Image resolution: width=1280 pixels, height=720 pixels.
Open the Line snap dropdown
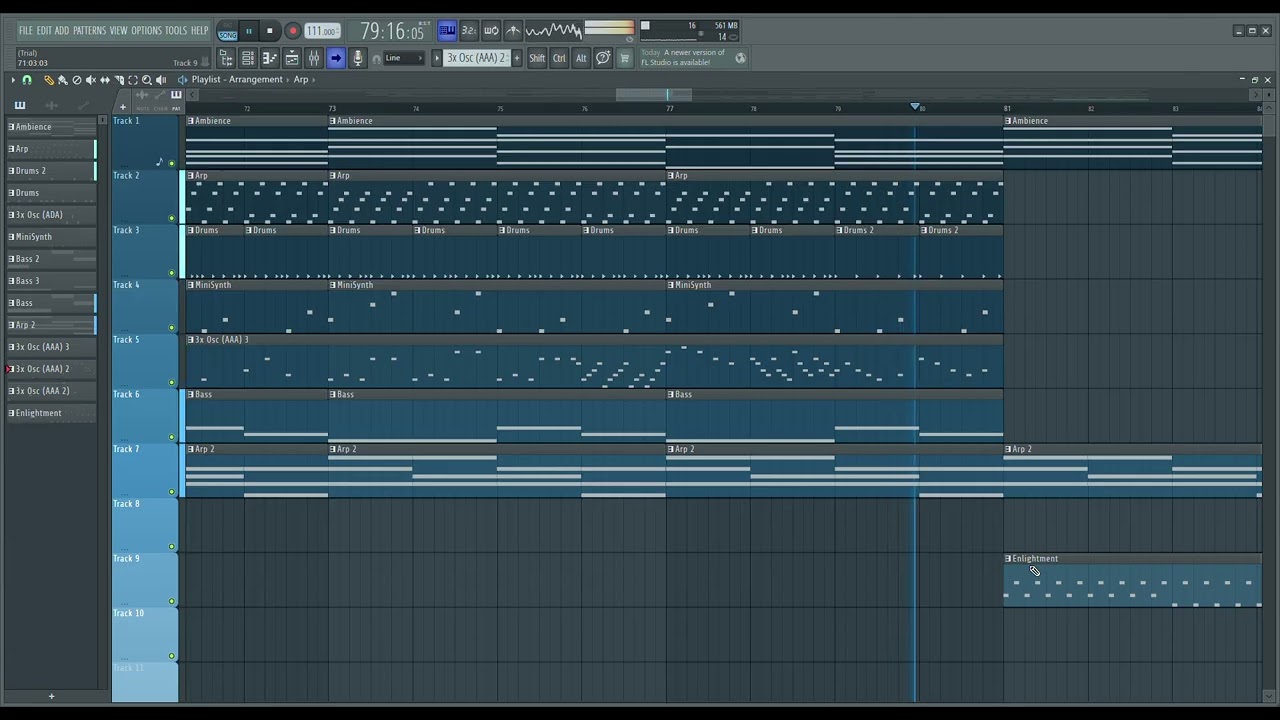click(x=404, y=58)
